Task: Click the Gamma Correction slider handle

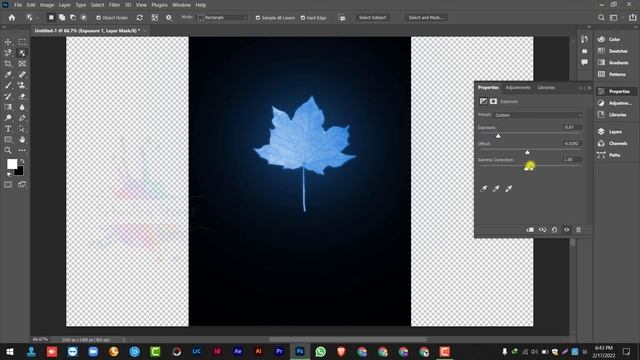Action: coord(527,168)
